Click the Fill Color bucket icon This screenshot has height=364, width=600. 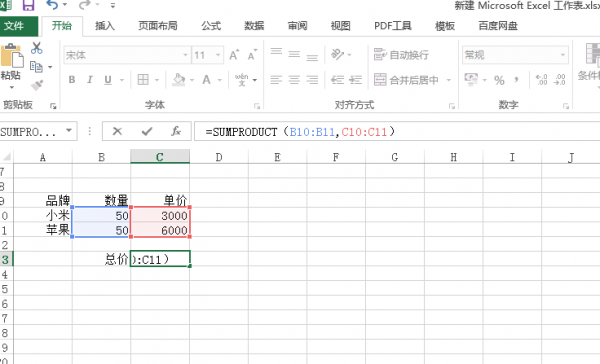click(179, 80)
